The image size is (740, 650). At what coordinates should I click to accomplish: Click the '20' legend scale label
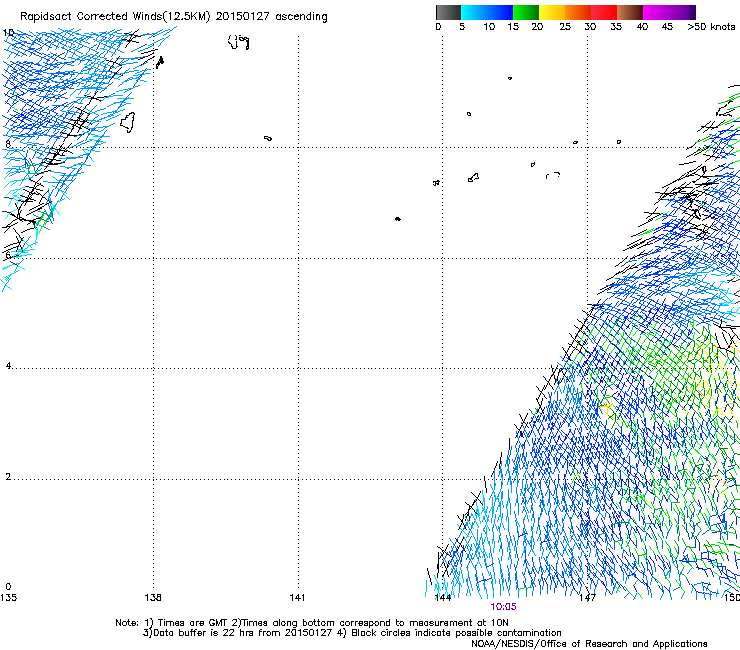pos(537,27)
